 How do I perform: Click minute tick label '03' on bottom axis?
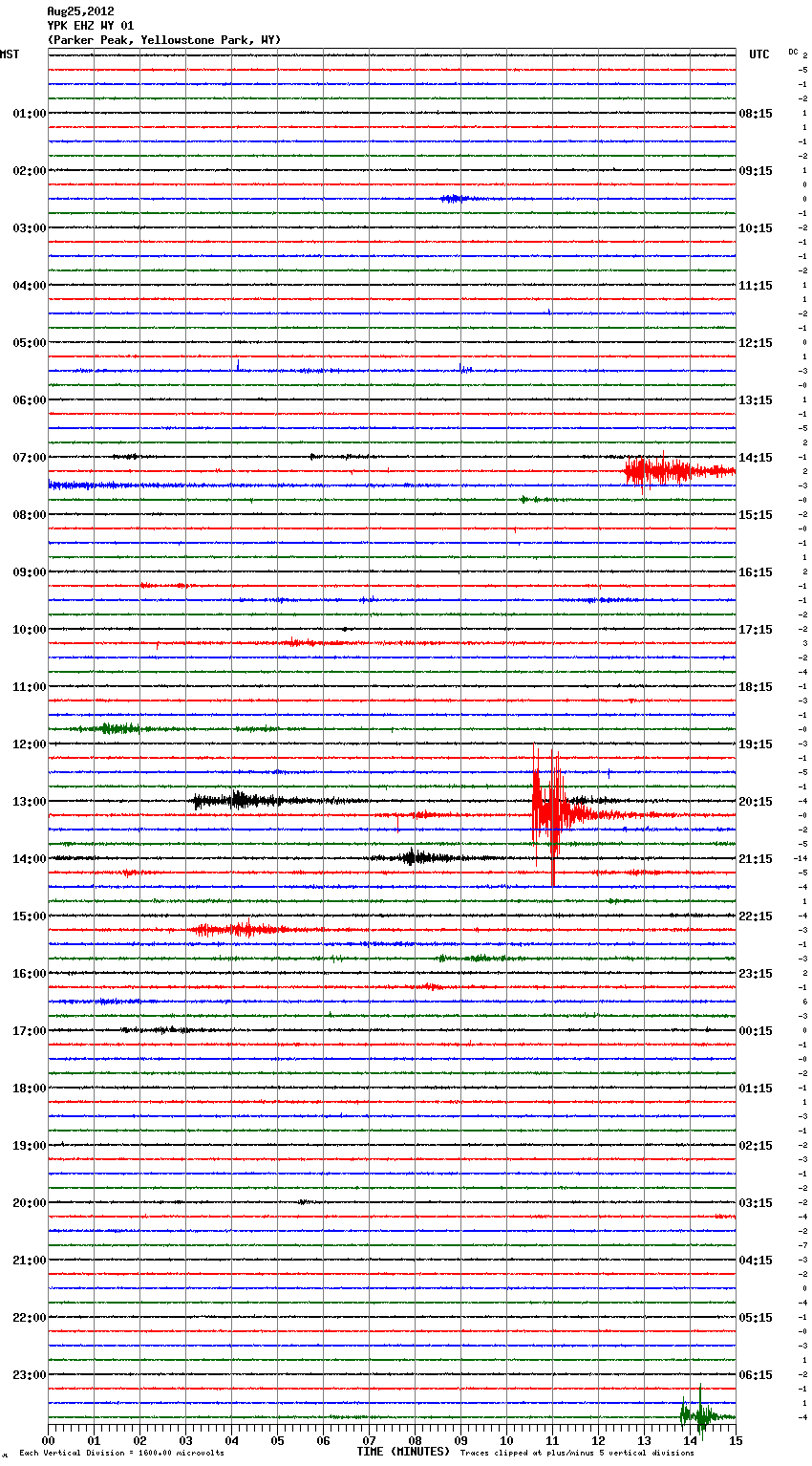185,1440
